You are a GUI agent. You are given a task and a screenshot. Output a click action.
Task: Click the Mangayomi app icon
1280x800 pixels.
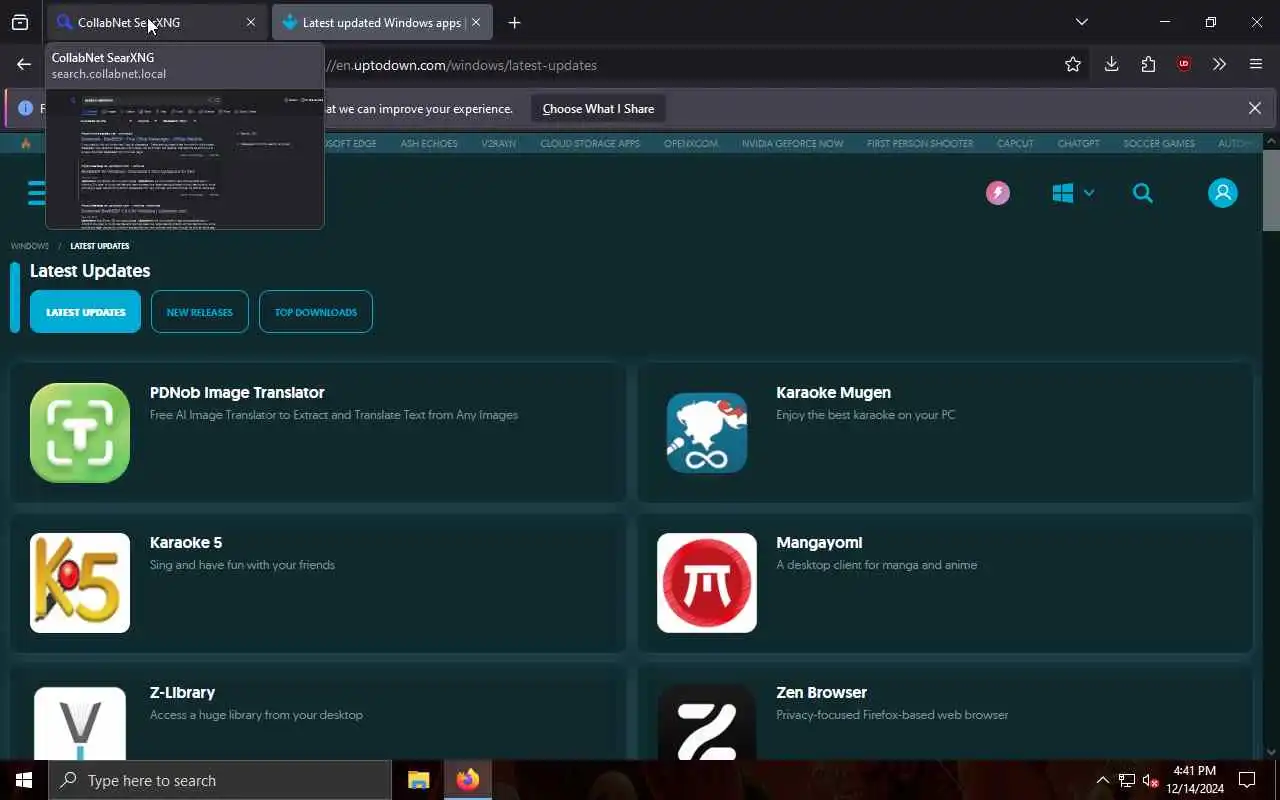click(707, 583)
